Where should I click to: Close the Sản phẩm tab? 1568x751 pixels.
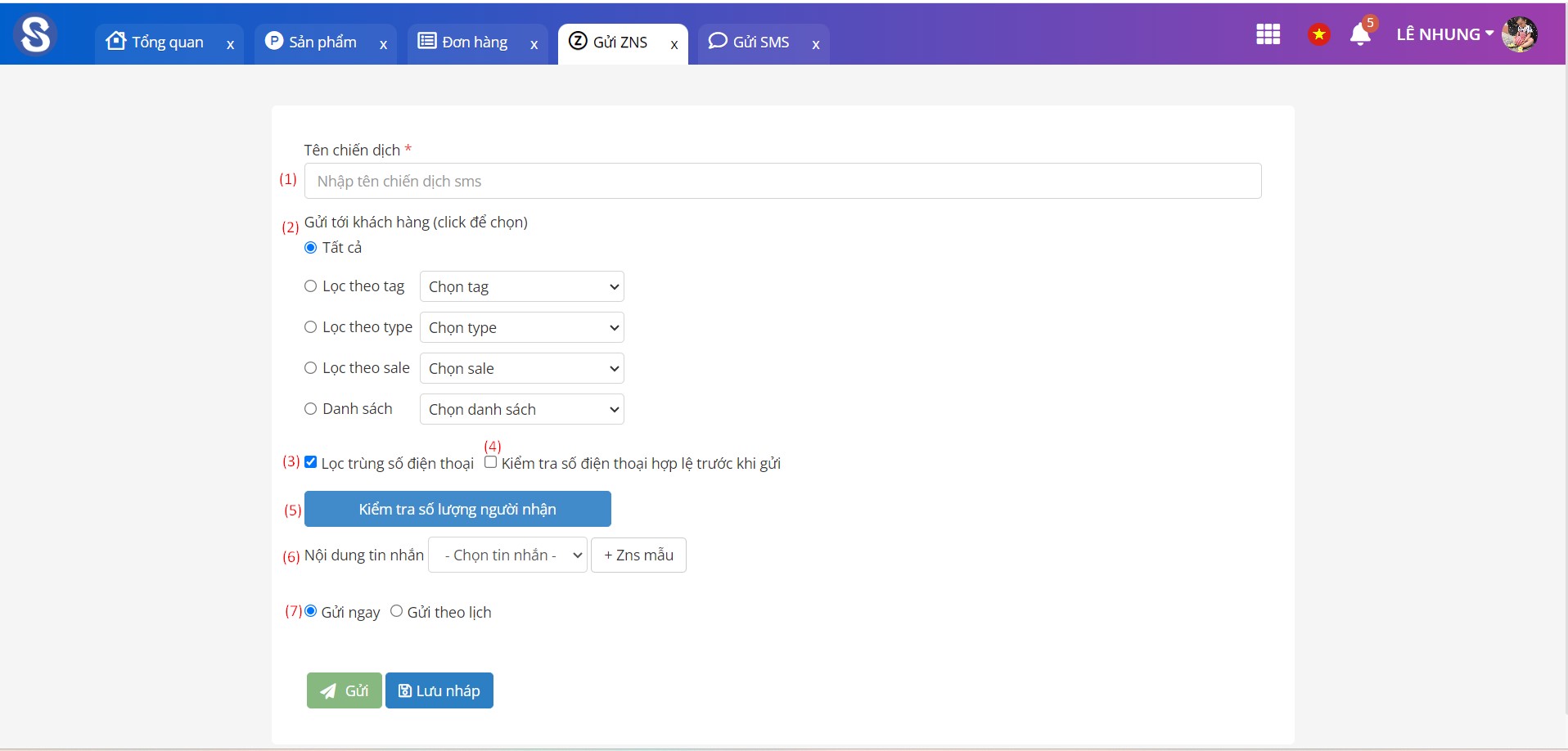point(383,45)
